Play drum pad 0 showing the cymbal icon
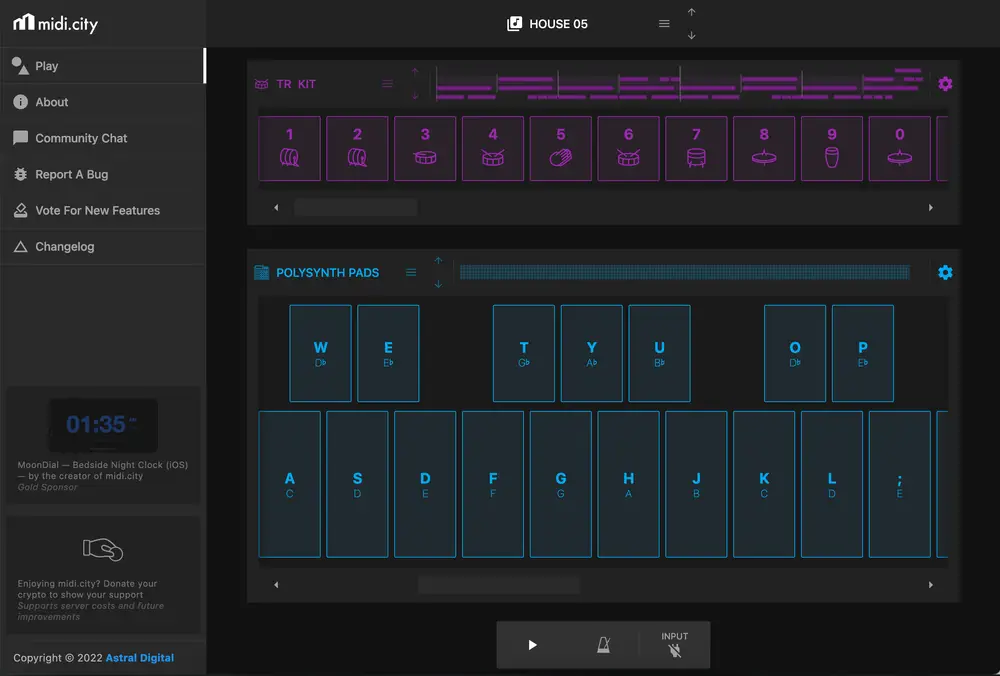1000x676 pixels. (x=899, y=148)
